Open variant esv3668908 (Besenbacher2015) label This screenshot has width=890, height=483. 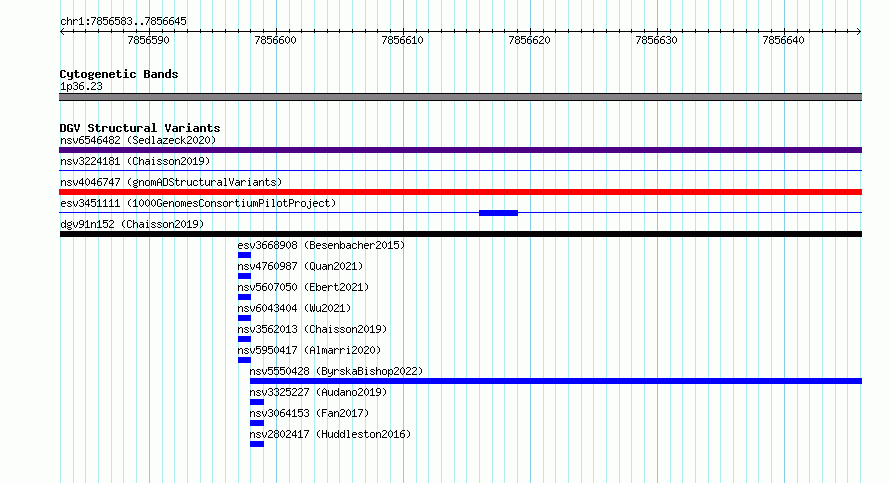[x=321, y=245]
